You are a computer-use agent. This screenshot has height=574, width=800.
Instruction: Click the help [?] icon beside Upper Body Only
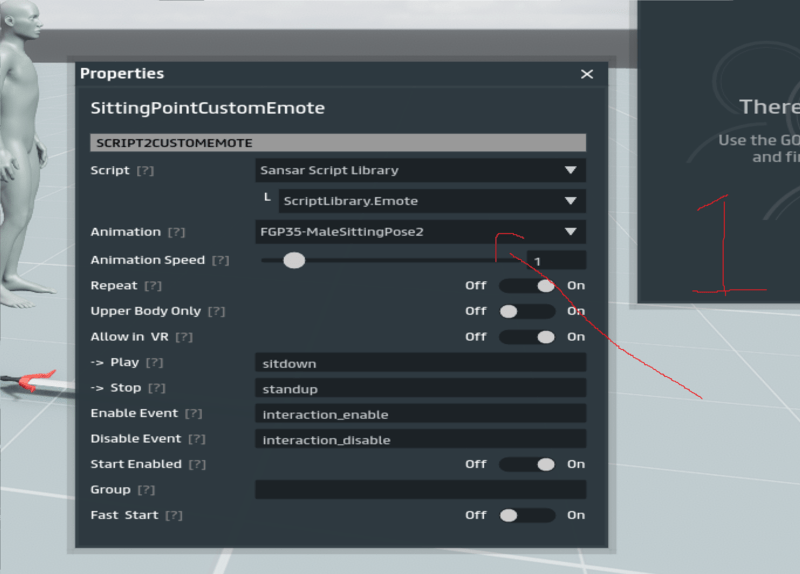(216, 312)
